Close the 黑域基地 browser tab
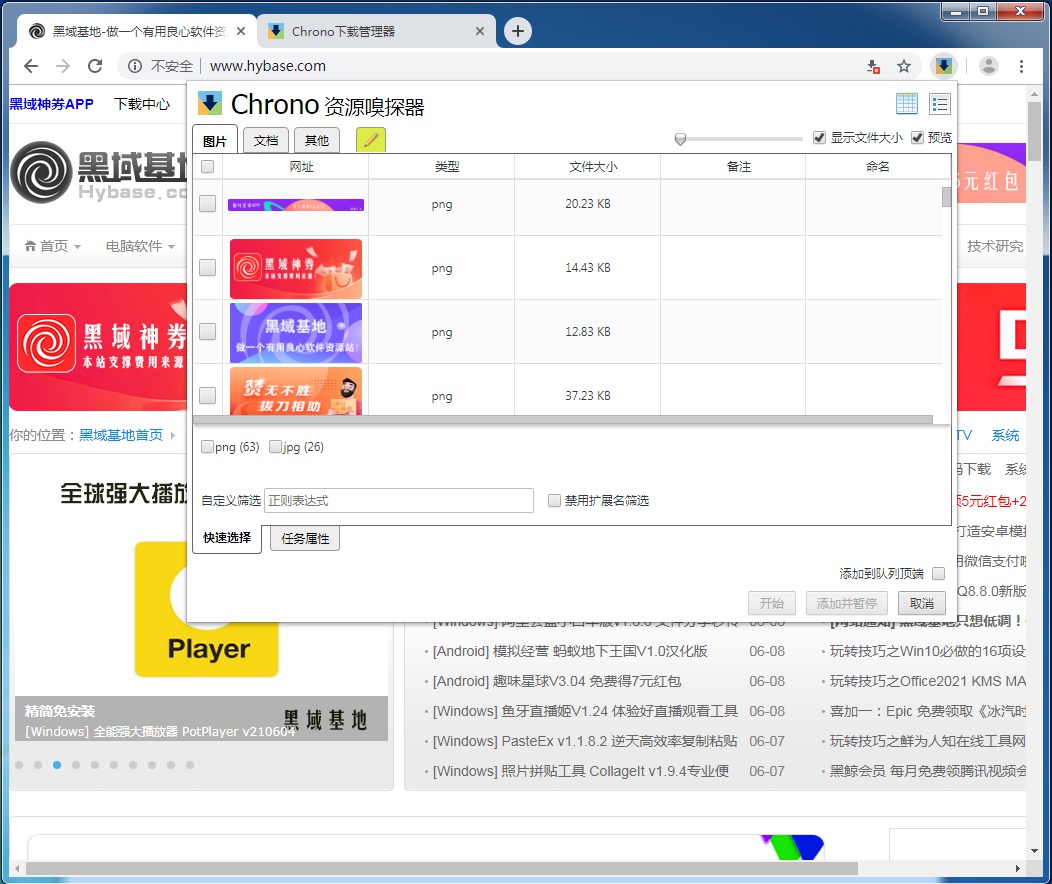Viewport: 1052px width, 884px height. pyautogui.click(x=241, y=31)
